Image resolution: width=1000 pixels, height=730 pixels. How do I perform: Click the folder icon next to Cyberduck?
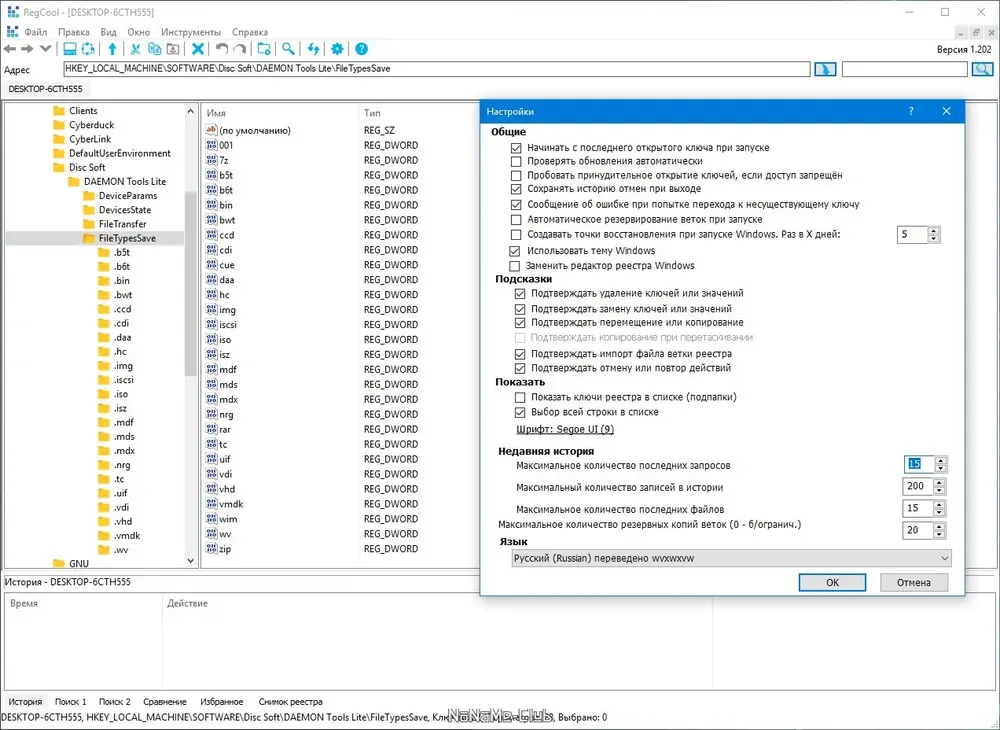coord(59,125)
